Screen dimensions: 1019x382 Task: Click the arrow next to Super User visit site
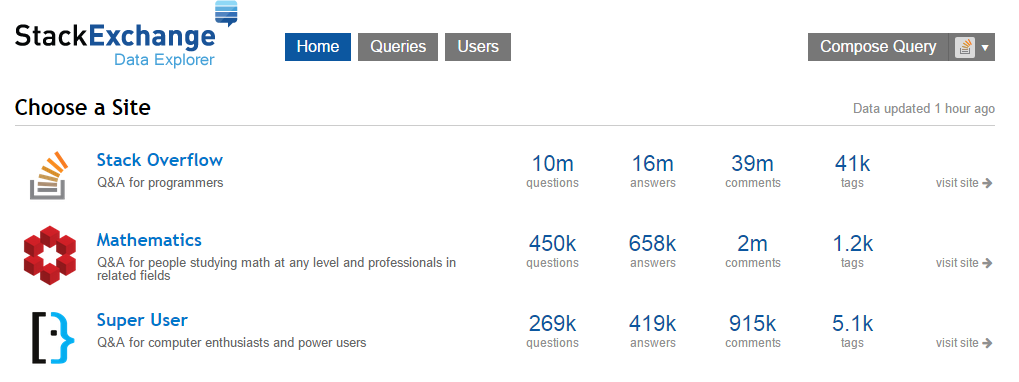pyautogui.click(x=988, y=343)
